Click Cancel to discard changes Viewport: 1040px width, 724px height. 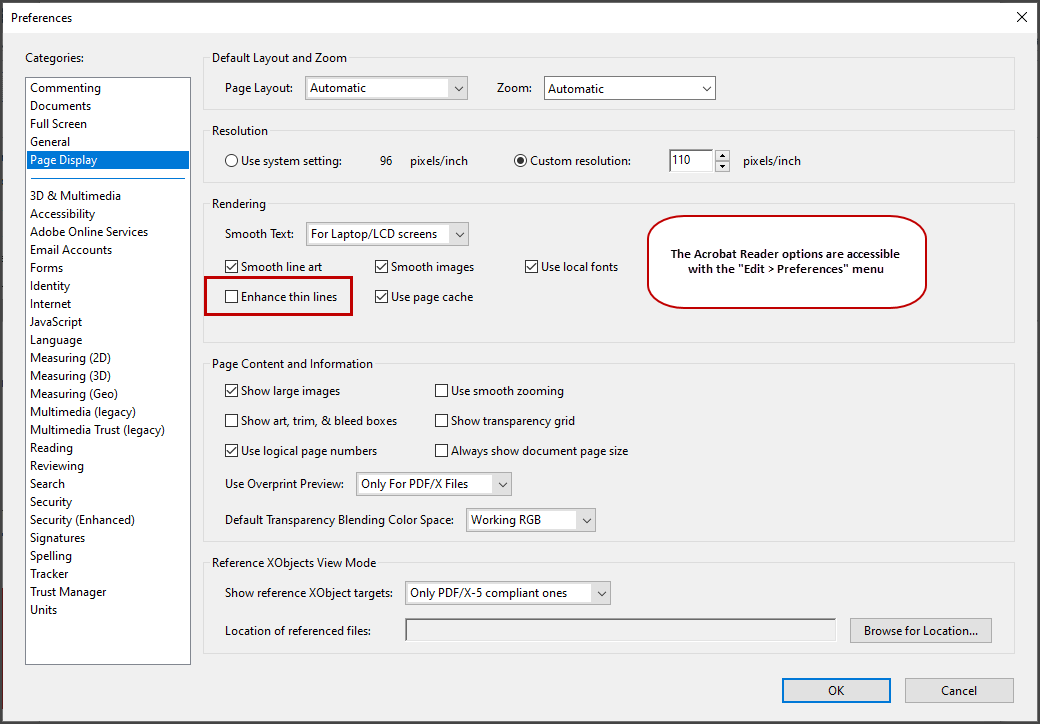959,690
